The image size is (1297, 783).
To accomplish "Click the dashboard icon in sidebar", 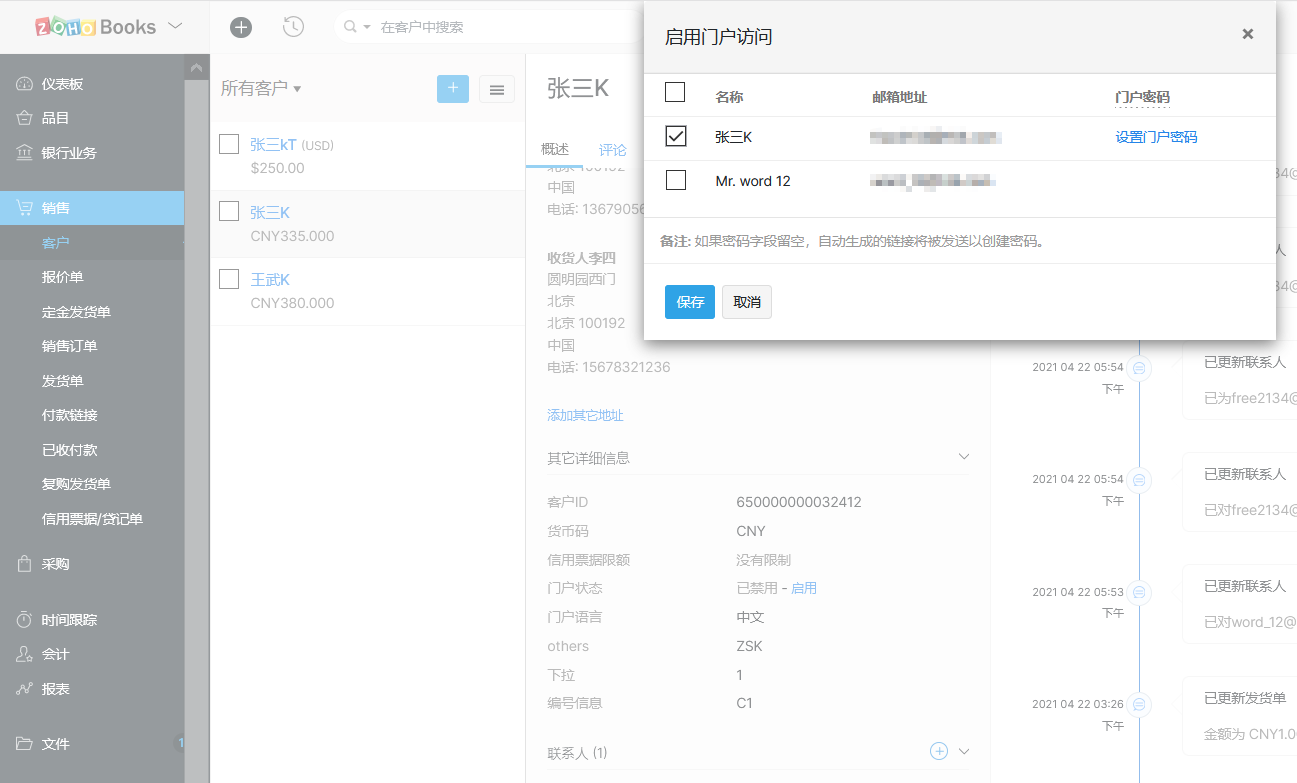I will point(24,84).
